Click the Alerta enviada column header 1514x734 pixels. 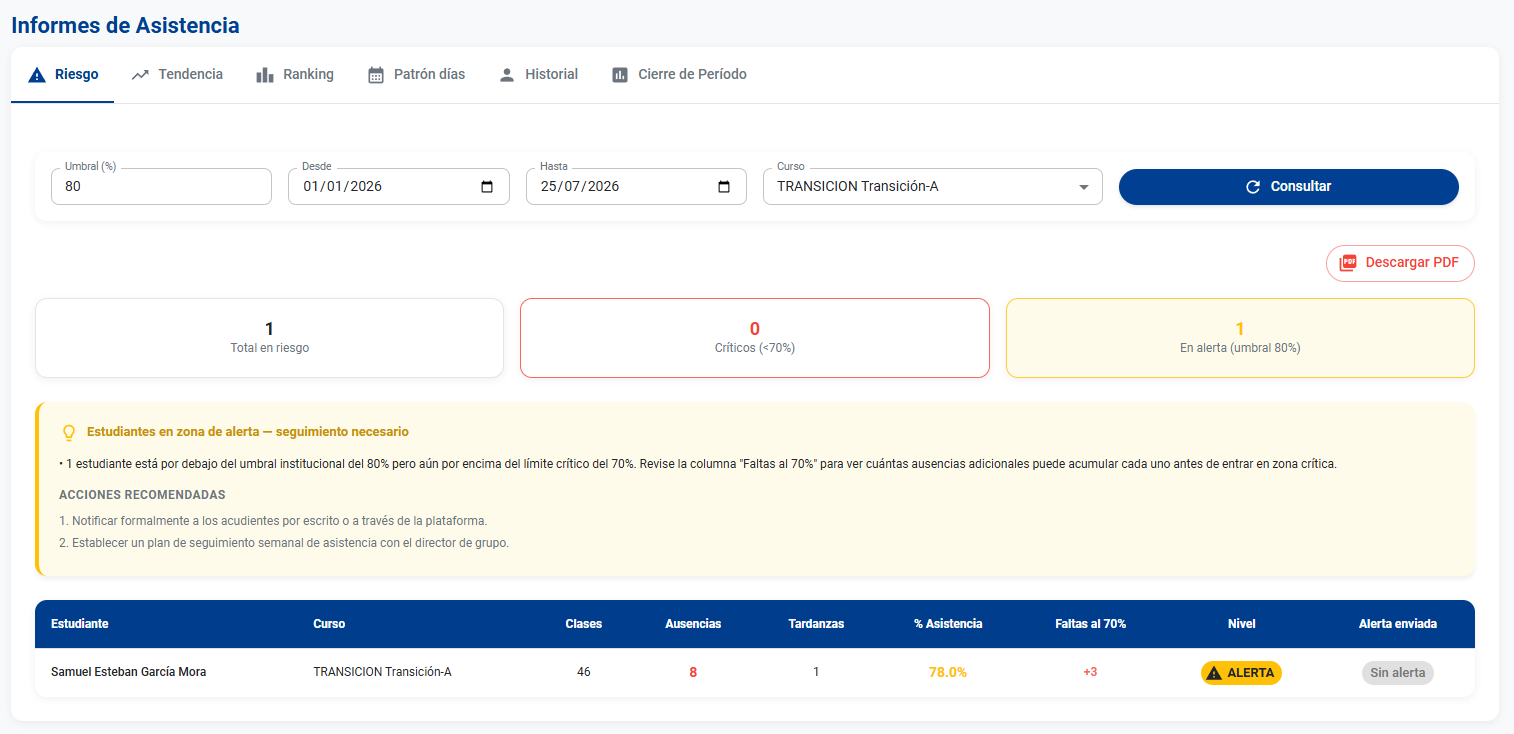pyautogui.click(x=1398, y=624)
